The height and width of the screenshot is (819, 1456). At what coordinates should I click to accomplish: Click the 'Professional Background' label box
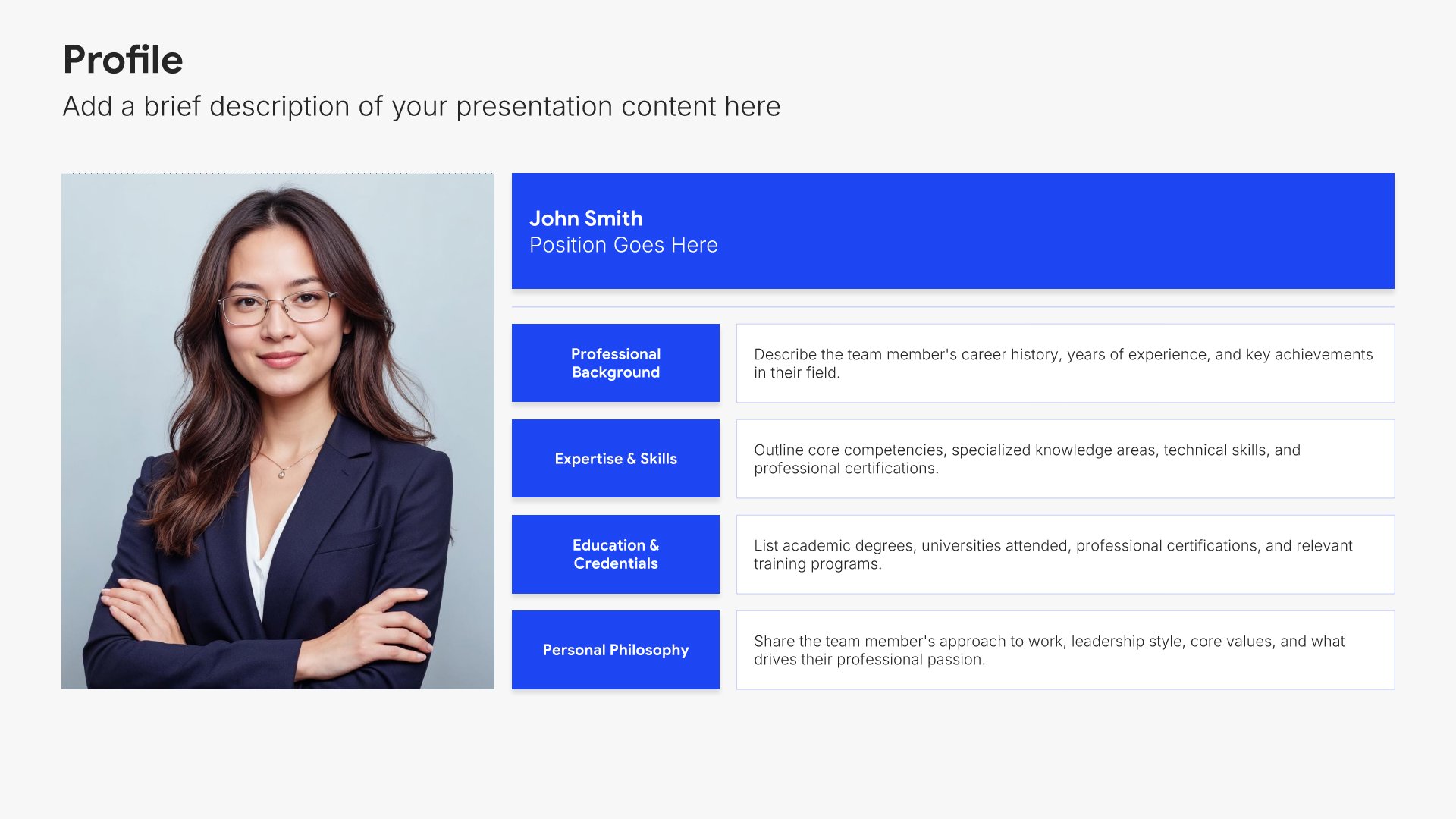616,363
